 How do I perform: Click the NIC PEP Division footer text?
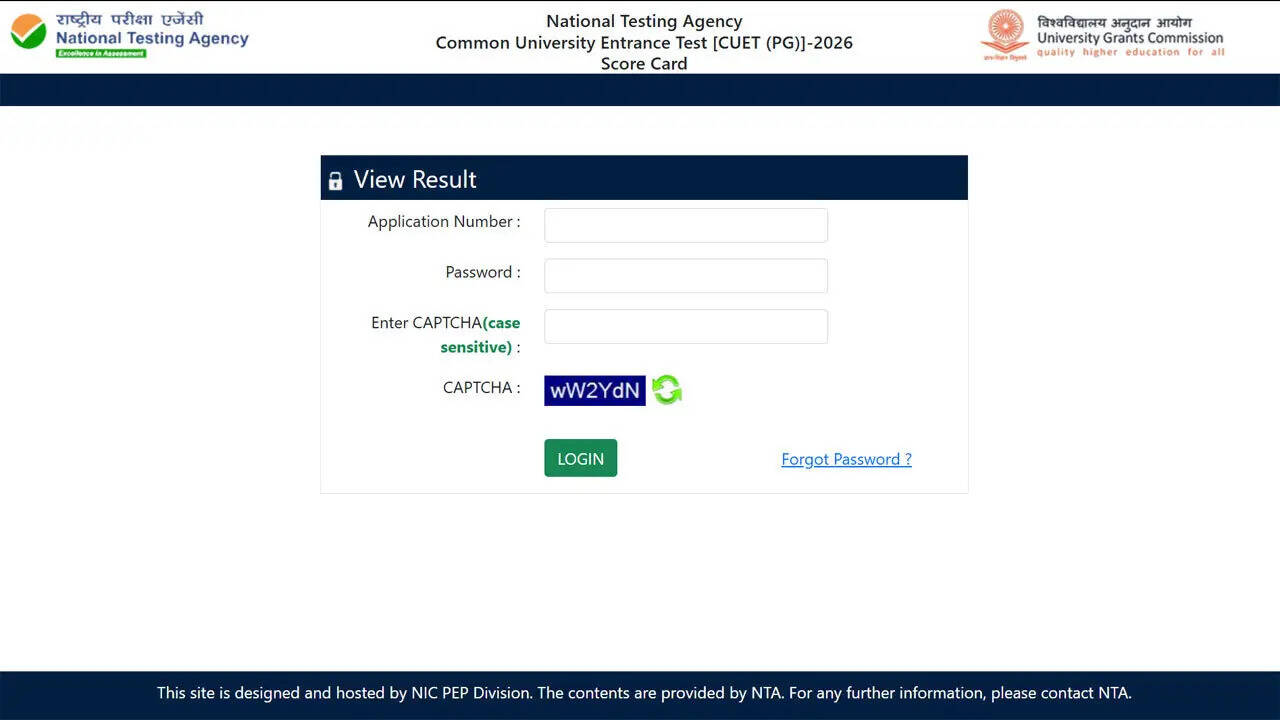(x=470, y=692)
